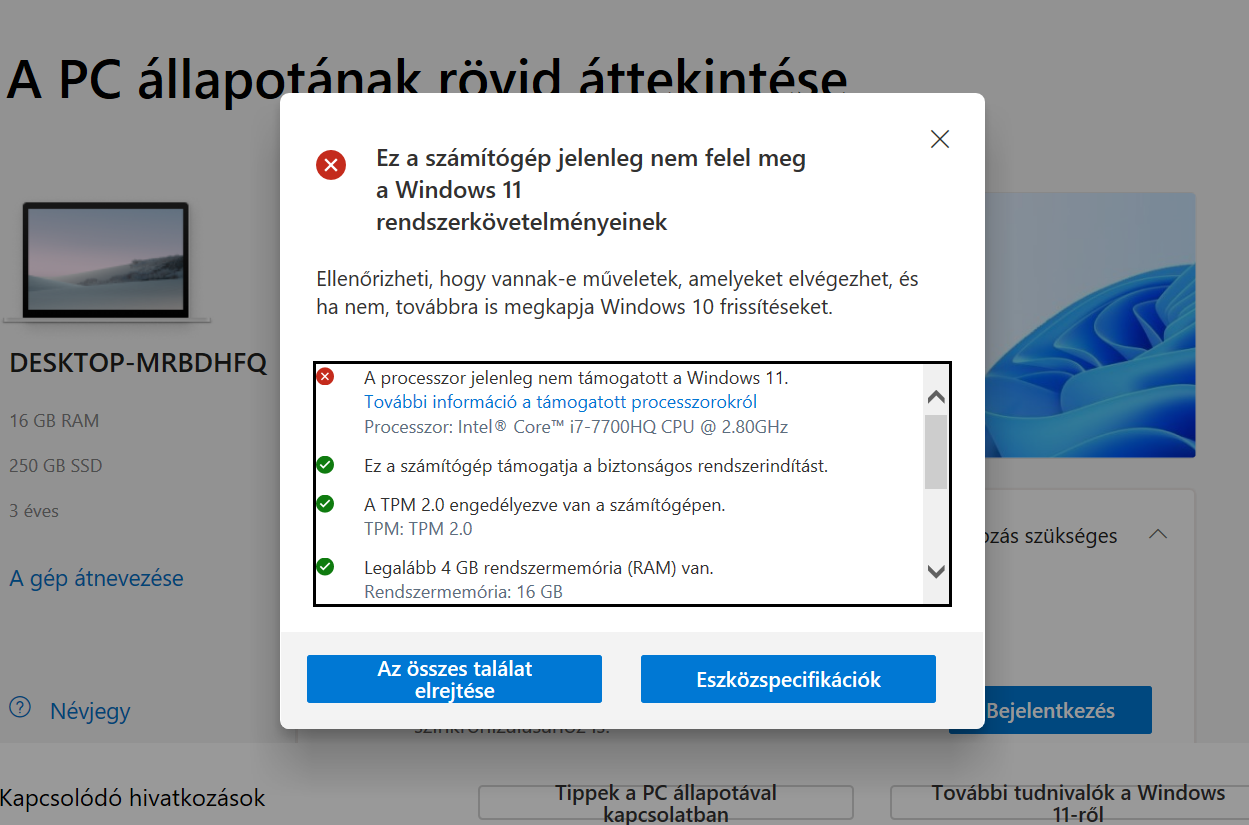Click the red error icon beside dialog title
The height and width of the screenshot is (825, 1249).
pos(331,164)
